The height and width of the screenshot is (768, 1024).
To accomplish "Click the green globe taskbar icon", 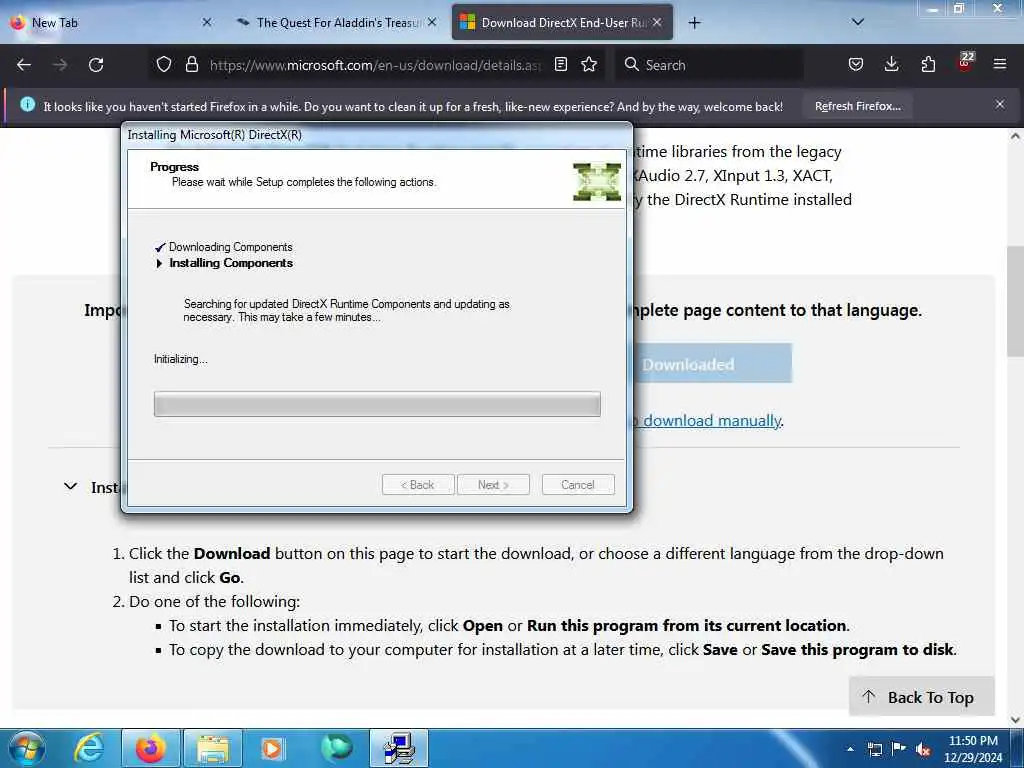I will coord(336,748).
